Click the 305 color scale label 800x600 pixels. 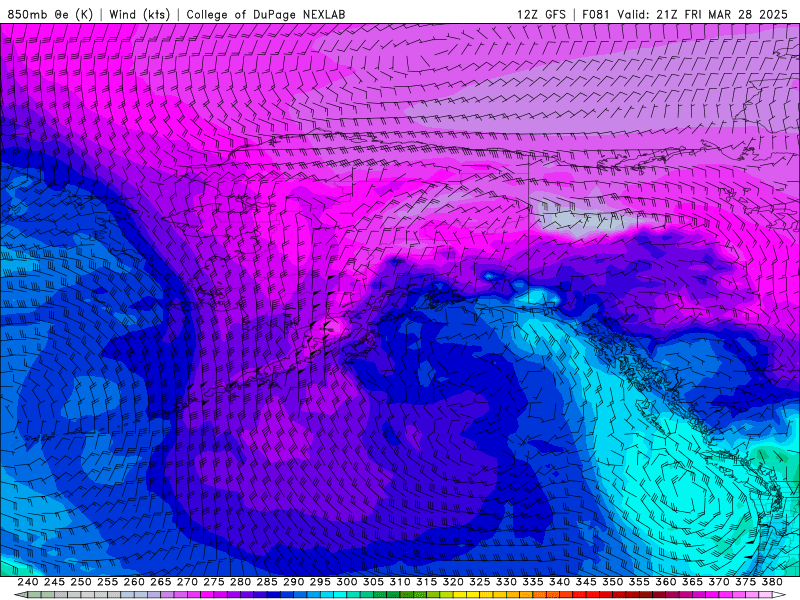(x=373, y=582)
